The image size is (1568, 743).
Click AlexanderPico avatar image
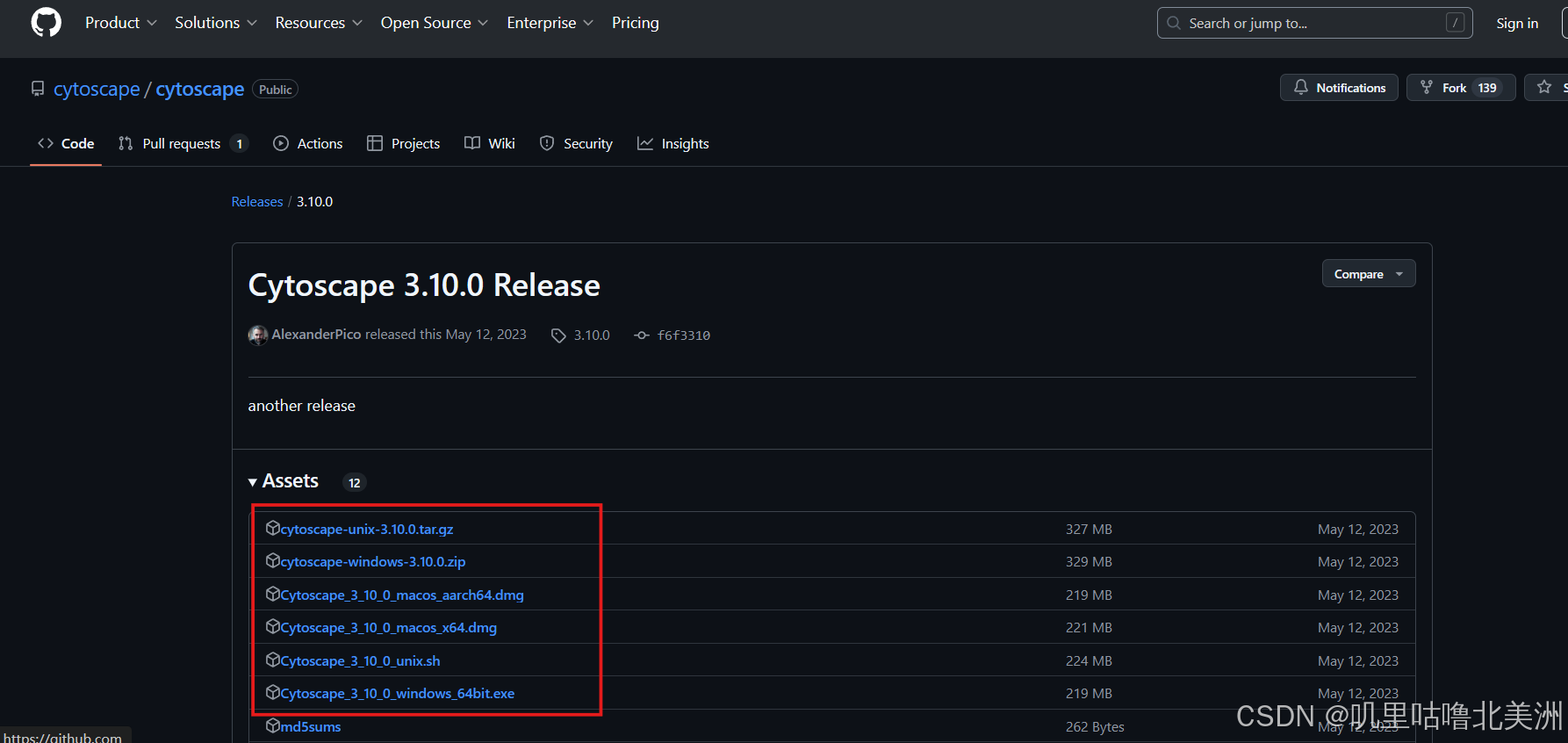pos(258,335)
